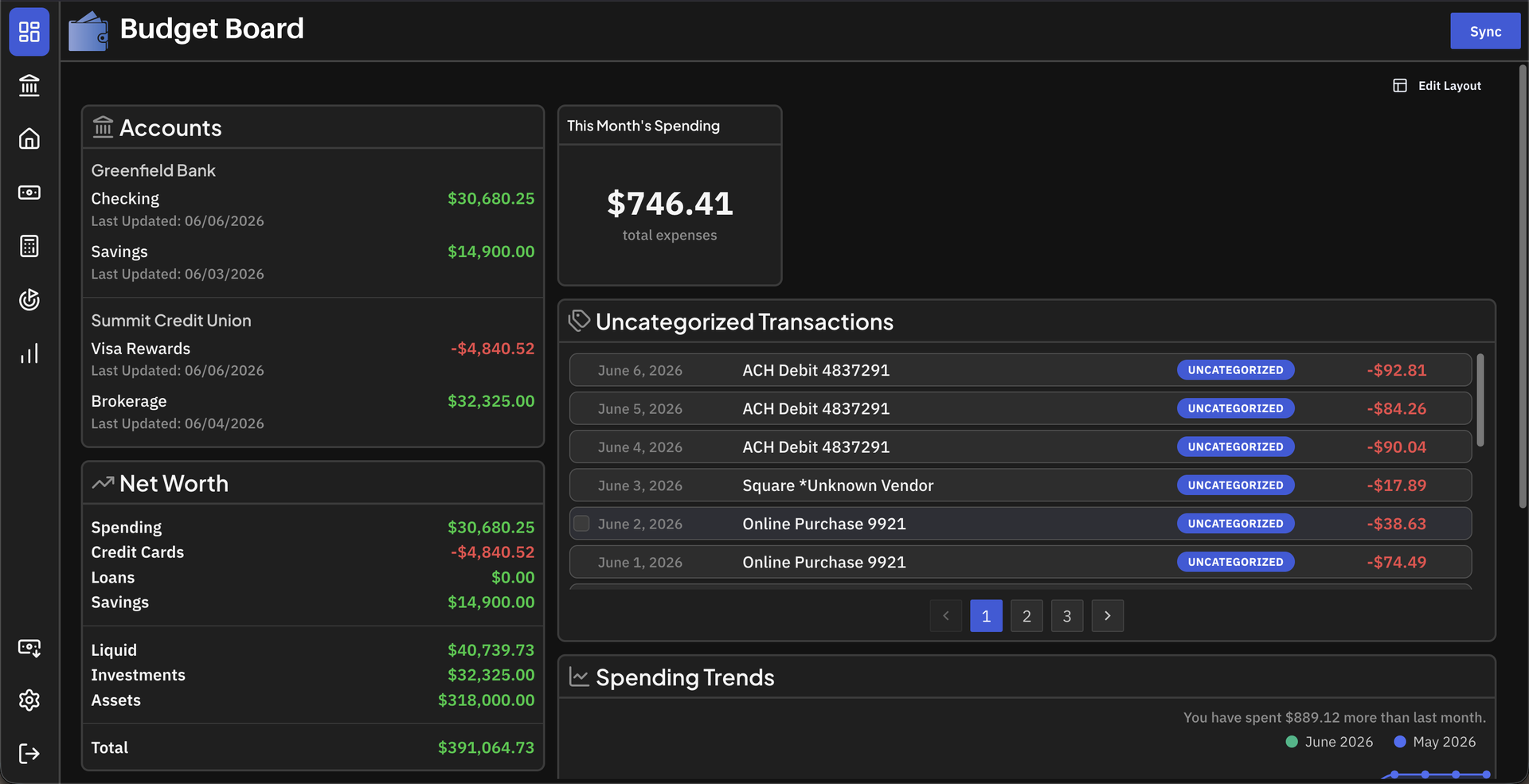Toggle June 2026 legend dot

[1292, 742]
